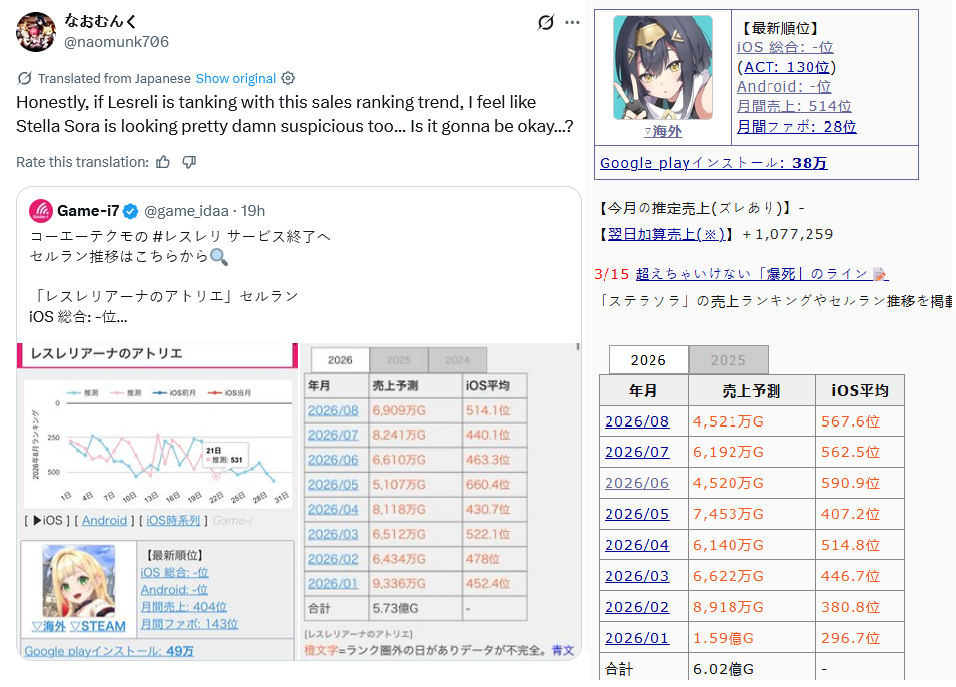Click Game-i7 verified badge
This screenshot has width=956, height=687.
[x=130, y=212]
